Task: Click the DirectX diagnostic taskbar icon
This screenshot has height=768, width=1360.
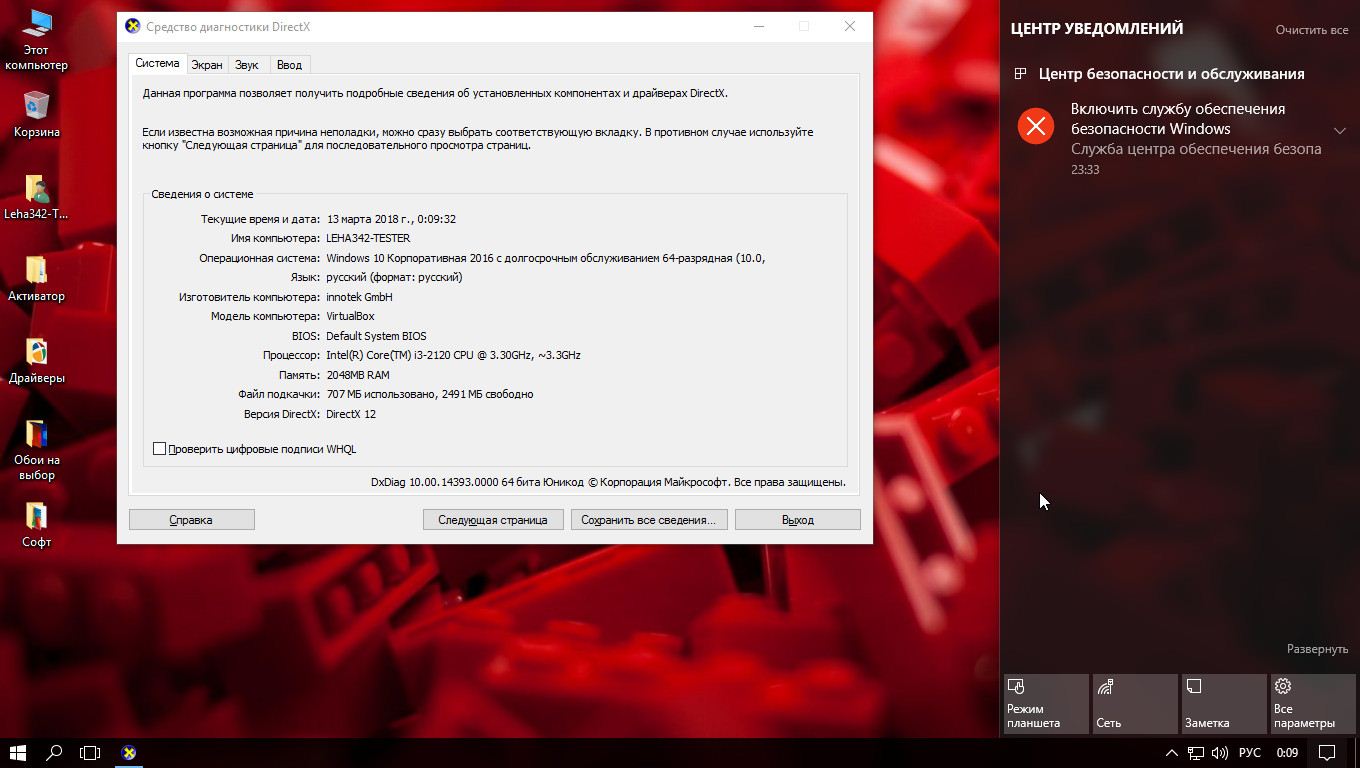Action: (129, 753)
